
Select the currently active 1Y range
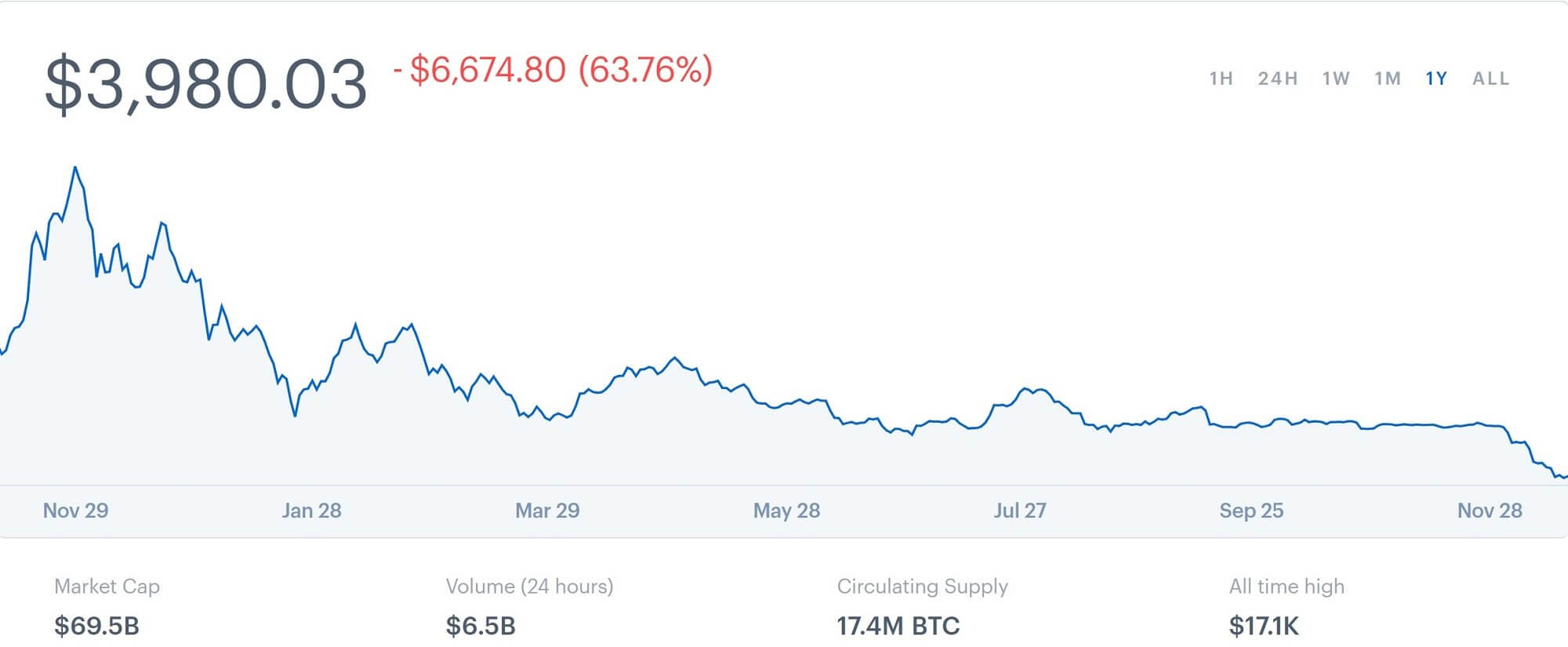1434,78
